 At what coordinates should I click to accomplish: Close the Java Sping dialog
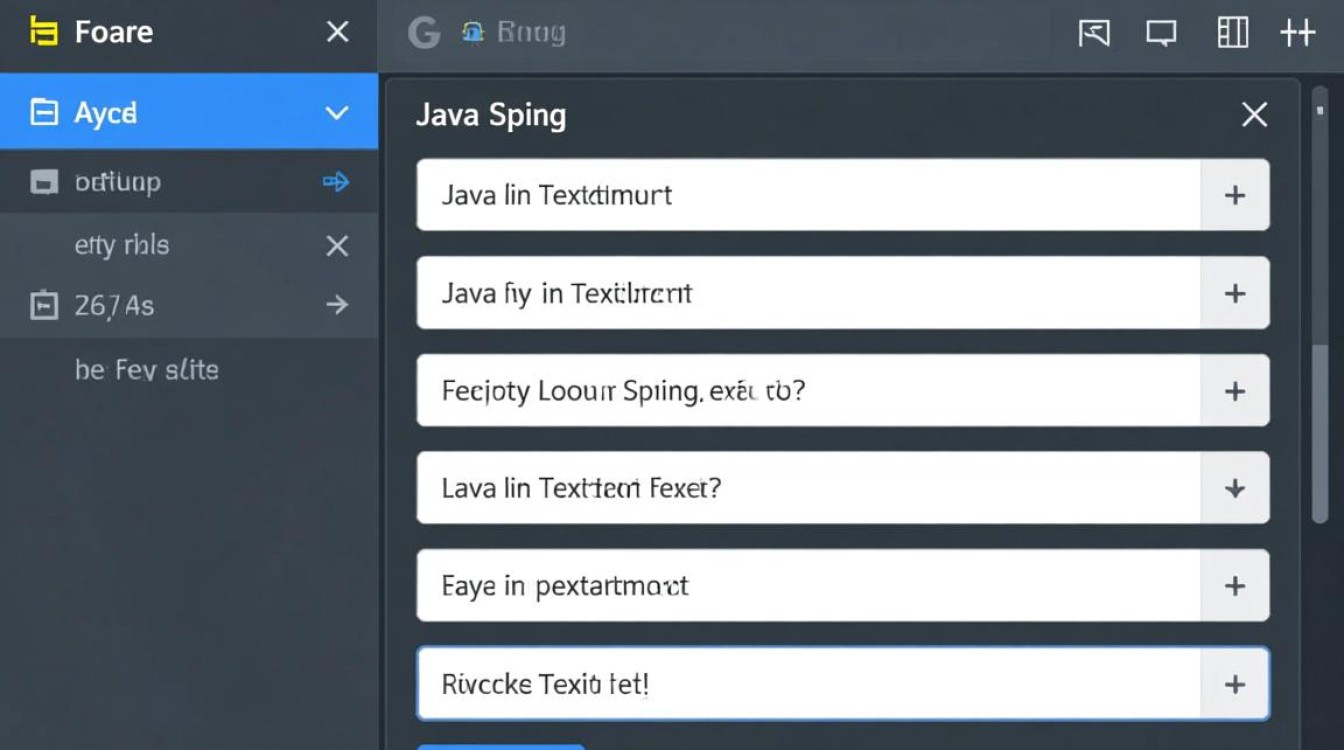click(1254, 115)
